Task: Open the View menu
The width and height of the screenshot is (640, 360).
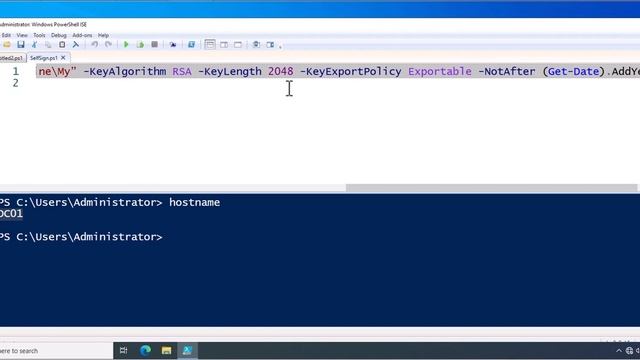Action: [x=22, y=35]
